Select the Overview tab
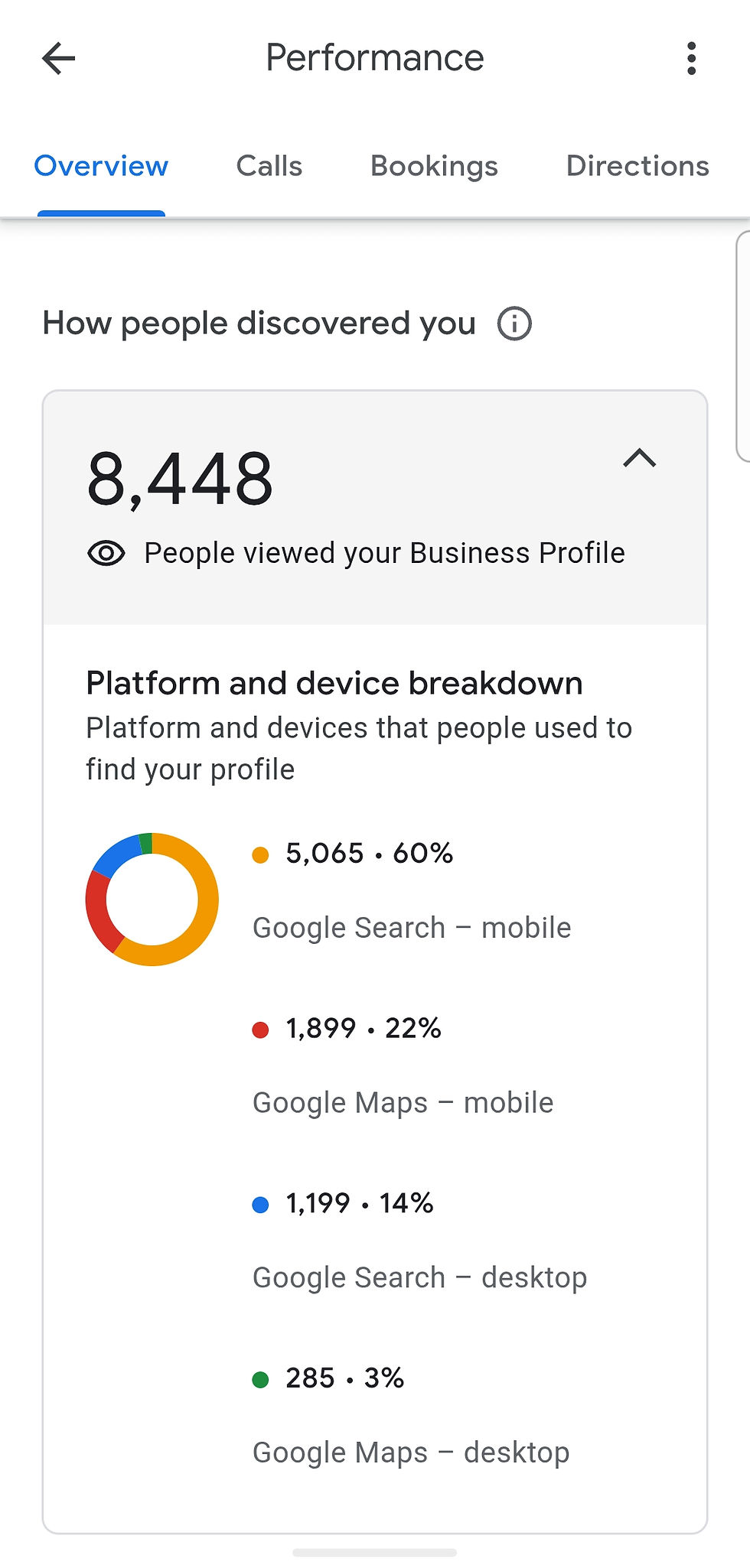 [101, 166]
